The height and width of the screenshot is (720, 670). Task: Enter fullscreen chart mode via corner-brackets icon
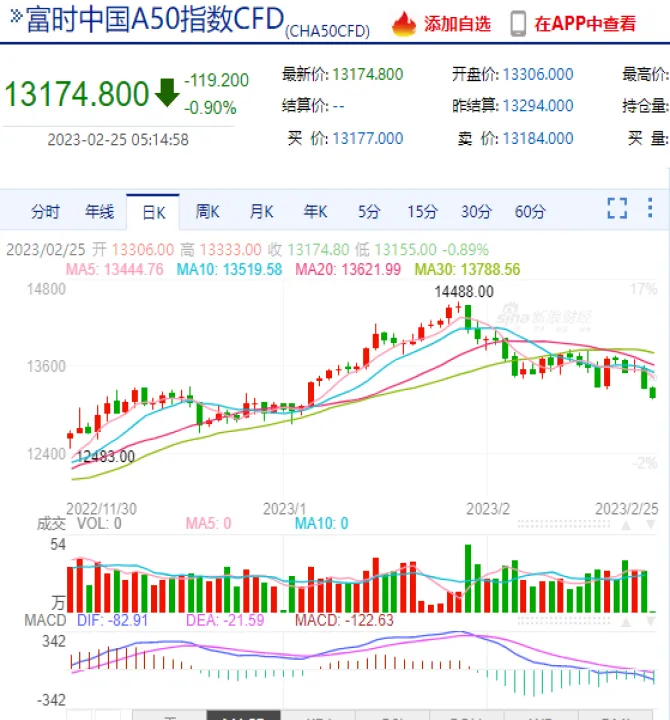pyautogui.click(x=617, y=208)
